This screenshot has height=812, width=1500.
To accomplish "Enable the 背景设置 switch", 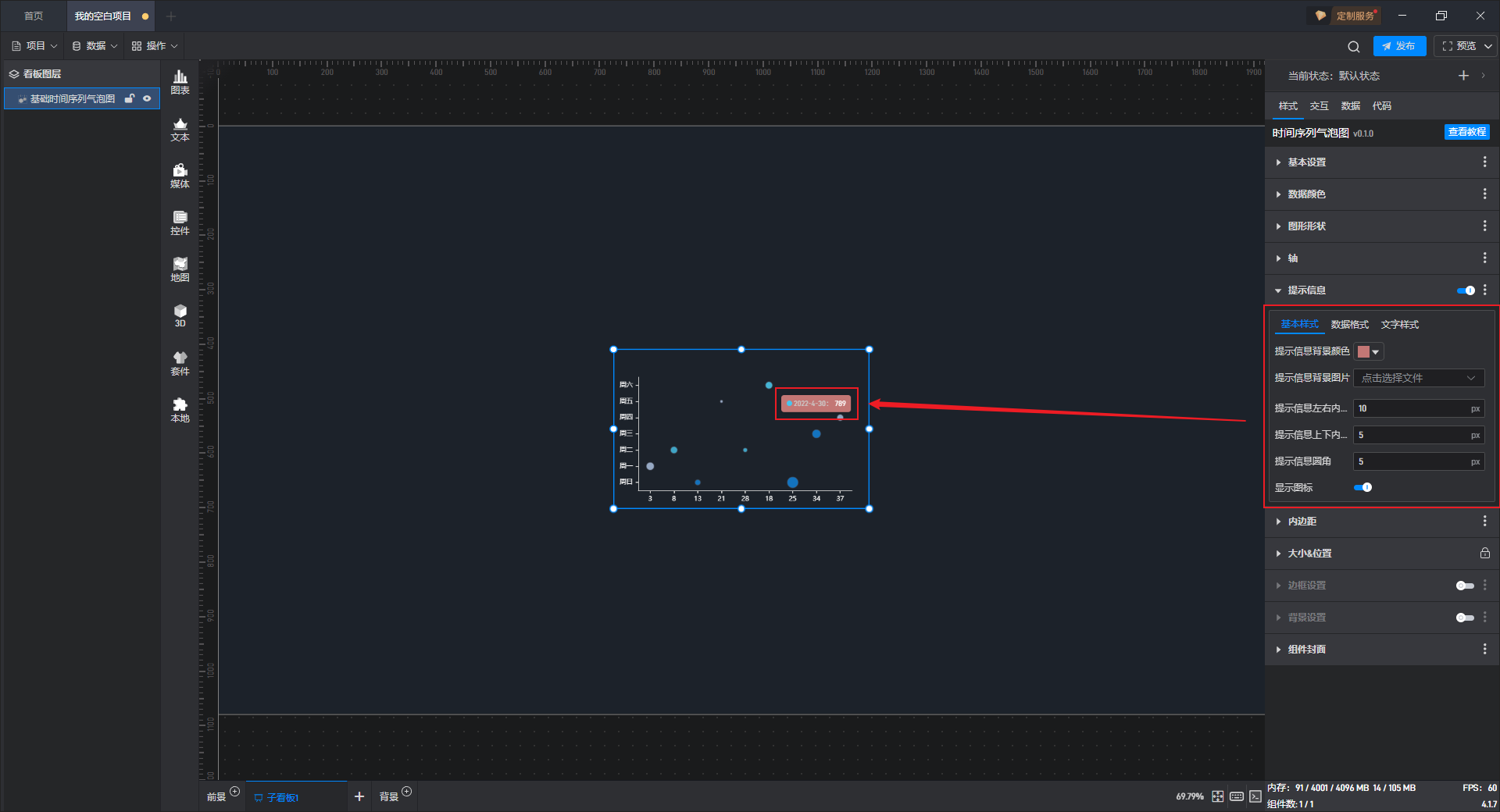I will click(x=1465, y=618).
